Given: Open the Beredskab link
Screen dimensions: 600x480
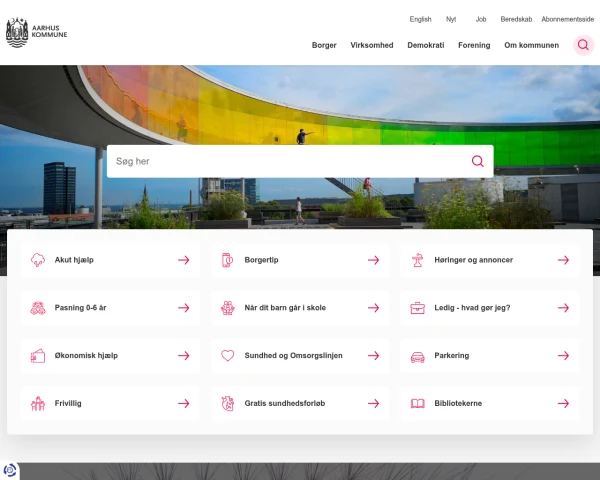Looking at the screenshot, I should pyautogui.click(x=516, y=19).
